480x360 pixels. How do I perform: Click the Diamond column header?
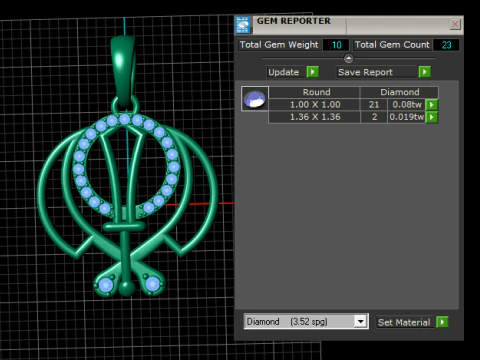tap(400, 92)
